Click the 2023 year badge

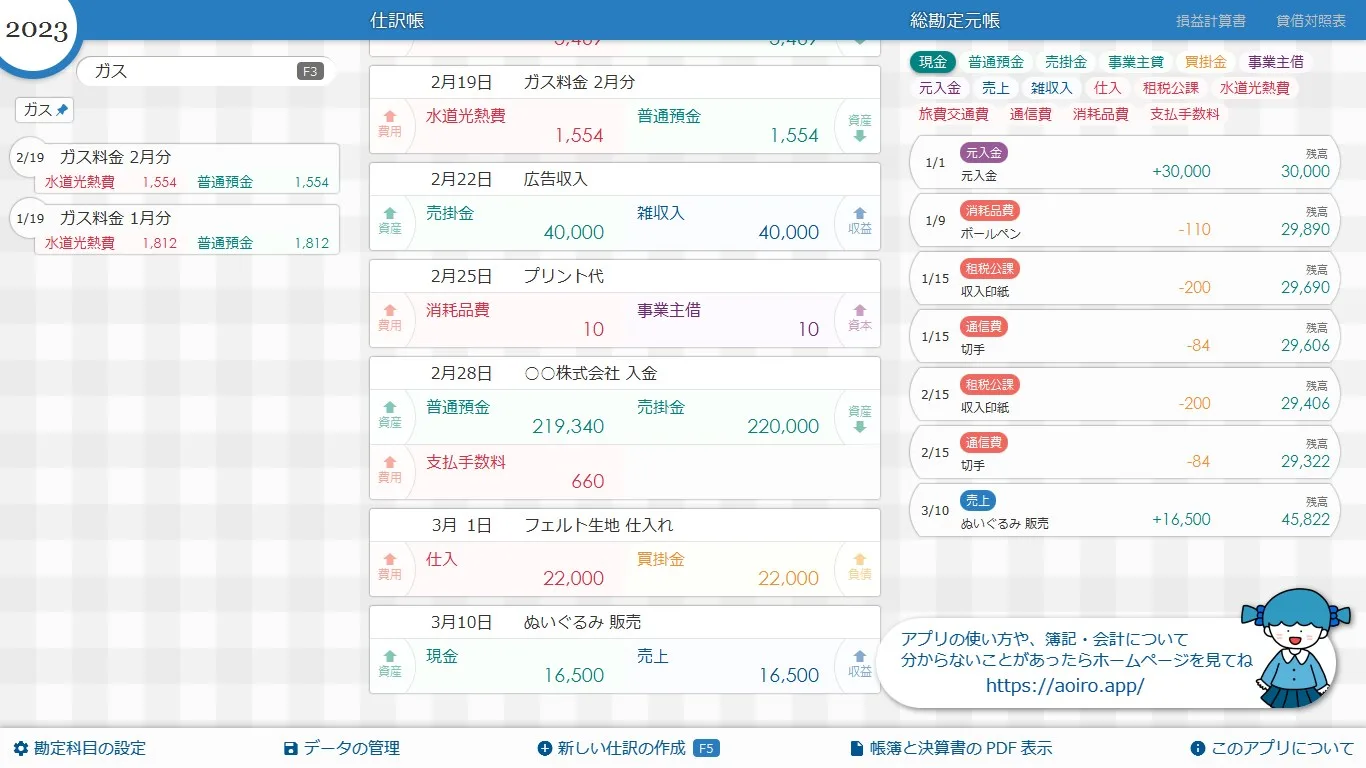pos(36,29)
